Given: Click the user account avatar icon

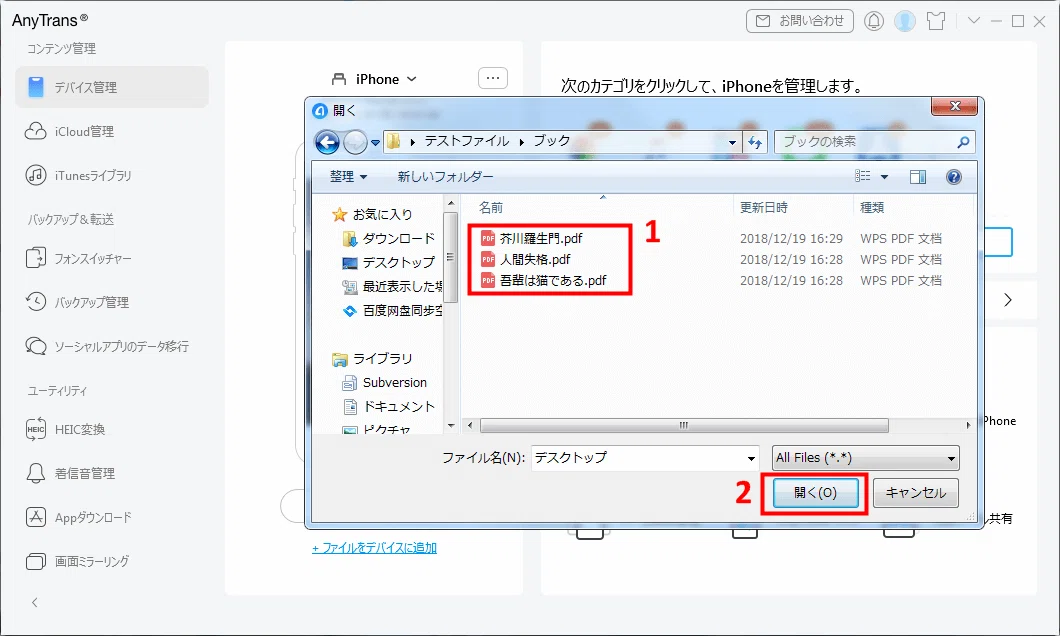Looking at the screenshot, I should [905, 21].
